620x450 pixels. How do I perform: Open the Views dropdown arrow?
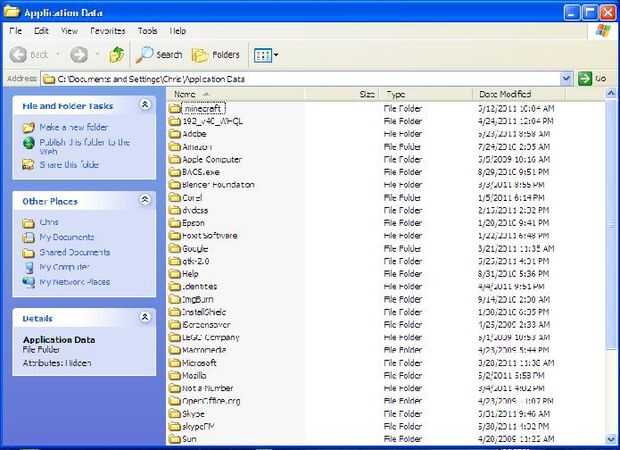[x=276, y=55]
